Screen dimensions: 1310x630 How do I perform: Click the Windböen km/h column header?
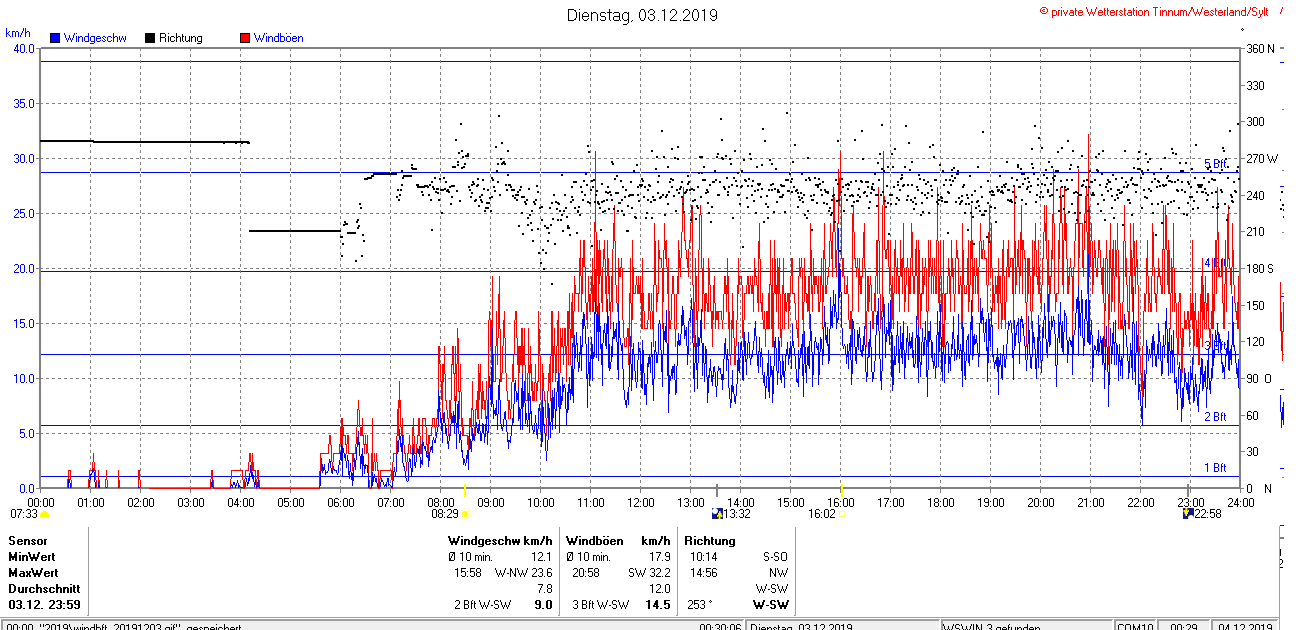pos(618,541)
